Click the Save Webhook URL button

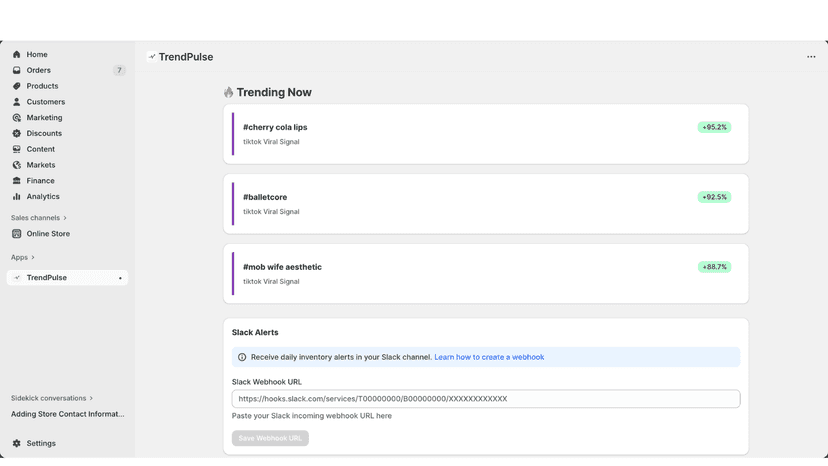tap(270, 438)
